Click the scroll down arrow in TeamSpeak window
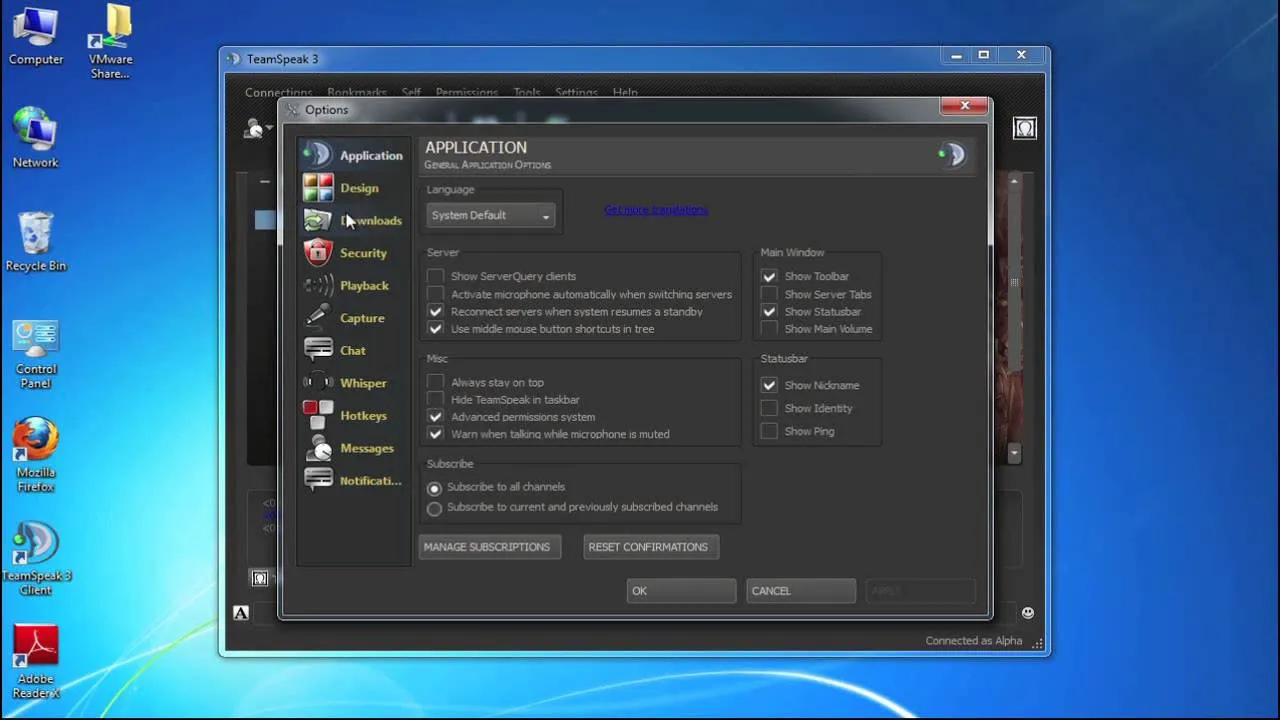This screenshot has height=720, width=1280. pyautogui.click(x=1014, y=453)
